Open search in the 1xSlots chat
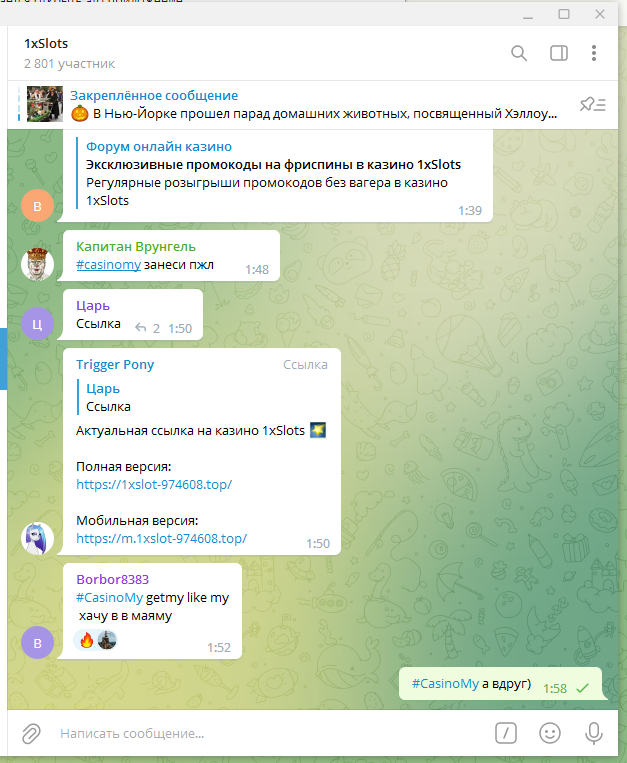This screenshot has height=763, width=627. [519, 53]
